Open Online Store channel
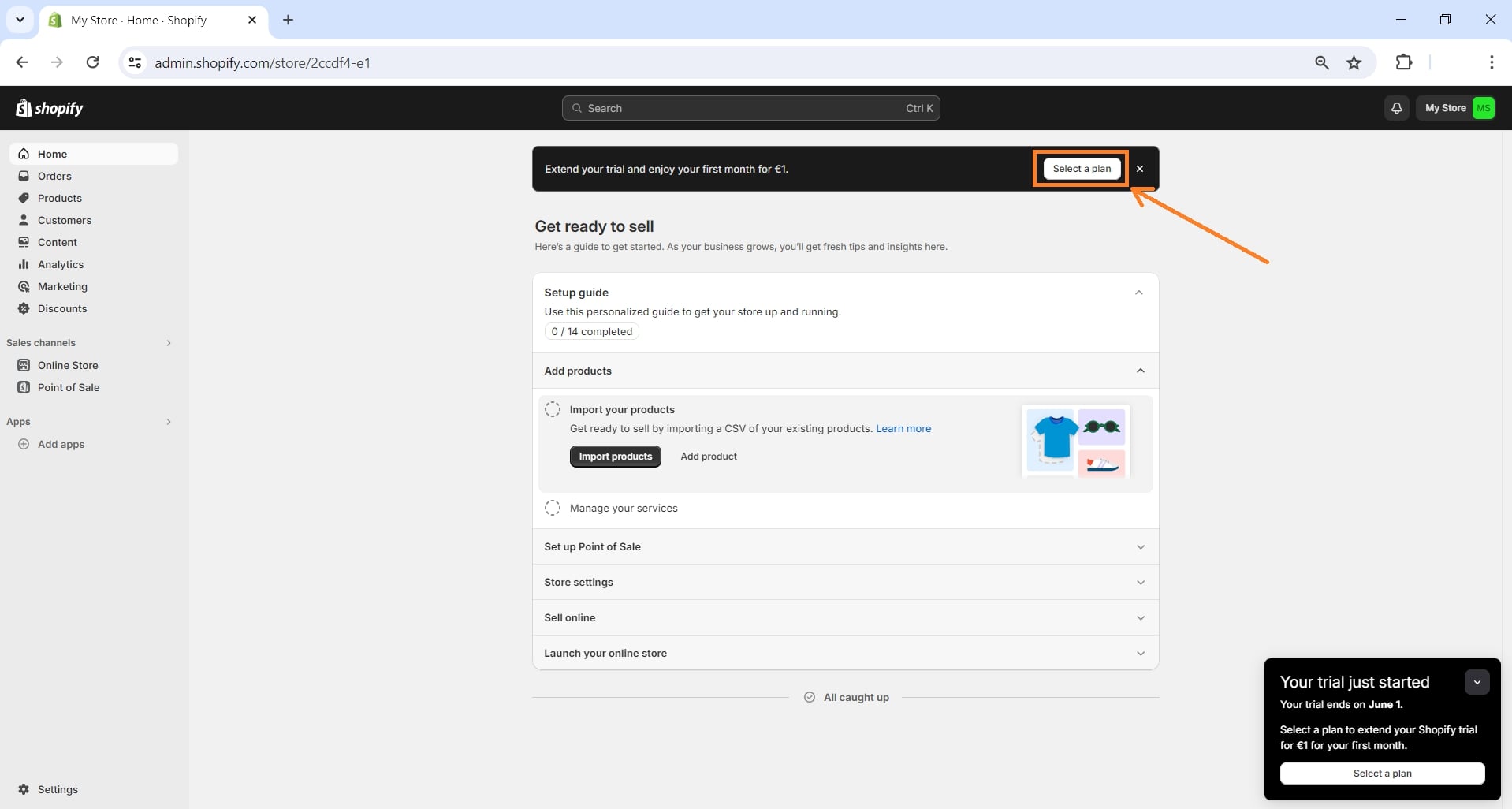This screenshot has height=809, width=1512. pyautogui.click(x=94, y=365)
